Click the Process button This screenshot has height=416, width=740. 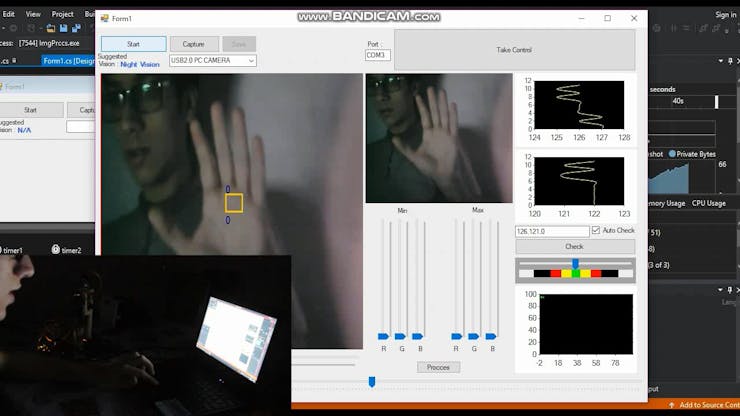[x=438, y=367]
